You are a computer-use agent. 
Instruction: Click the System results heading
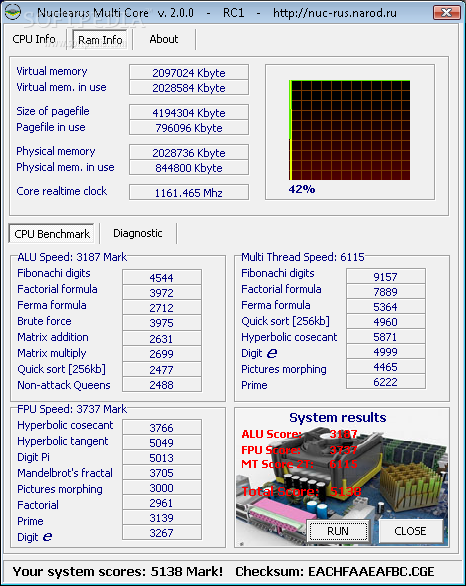(337, 417)
